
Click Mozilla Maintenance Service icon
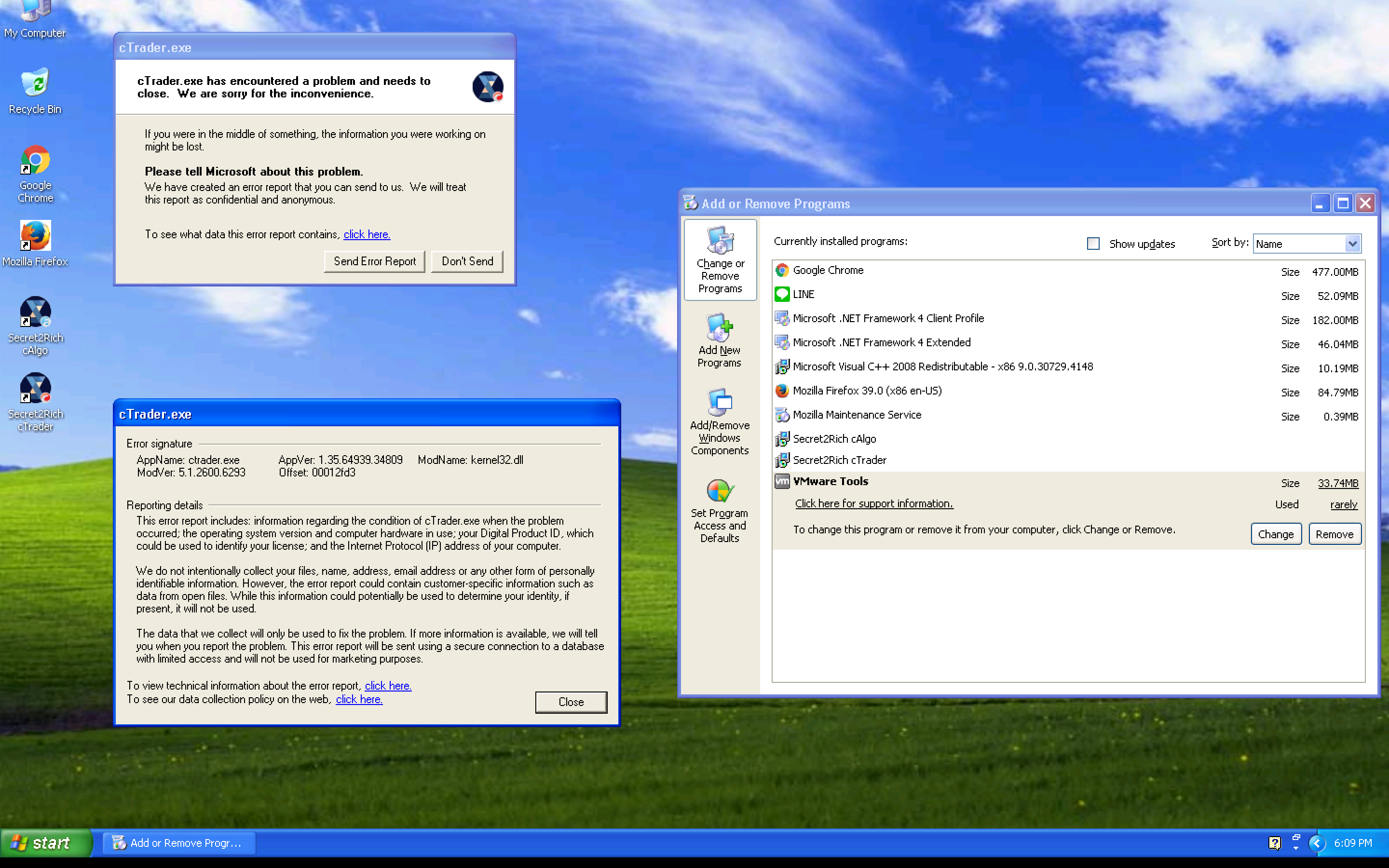[x=782, y=415]
